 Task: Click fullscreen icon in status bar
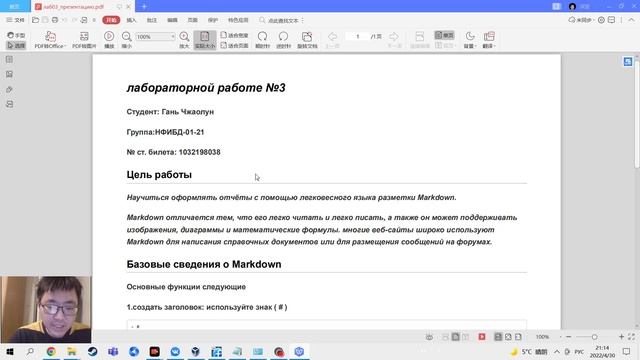point(631,337)
